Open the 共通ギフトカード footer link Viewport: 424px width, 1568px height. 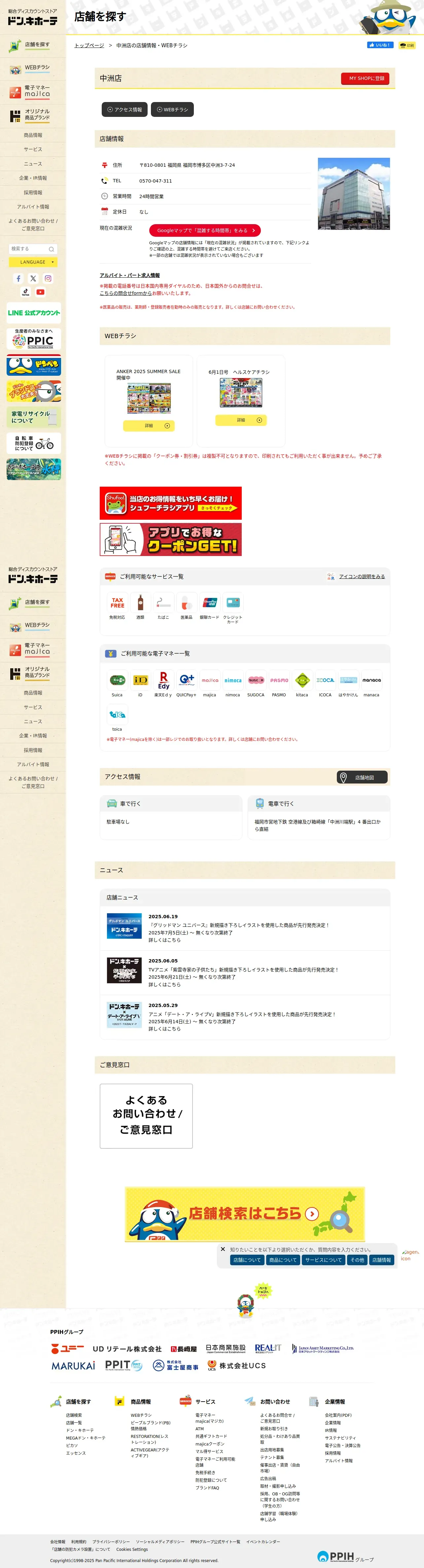[211, 1436]
